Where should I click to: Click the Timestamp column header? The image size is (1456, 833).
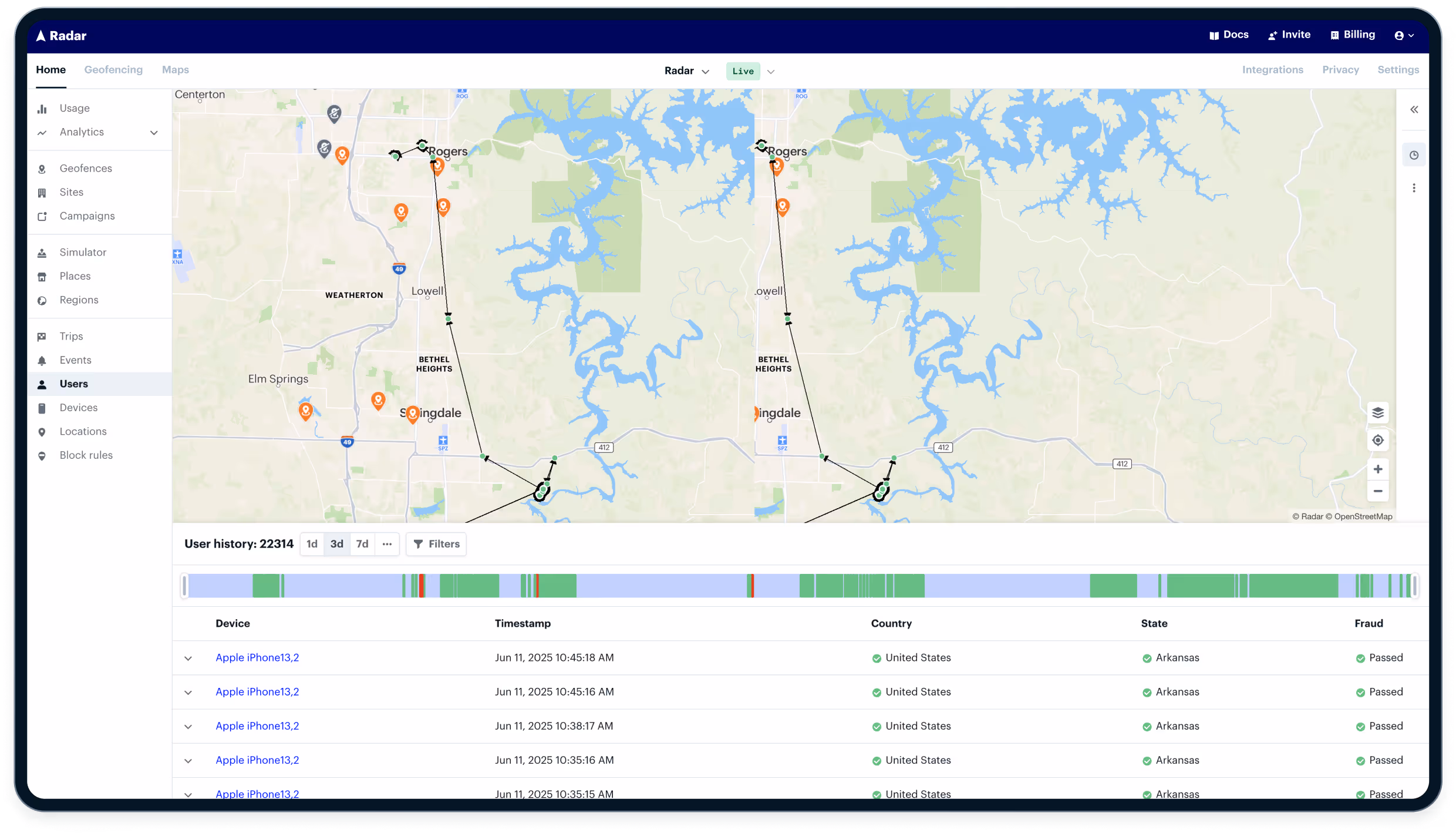coord(523,623)
